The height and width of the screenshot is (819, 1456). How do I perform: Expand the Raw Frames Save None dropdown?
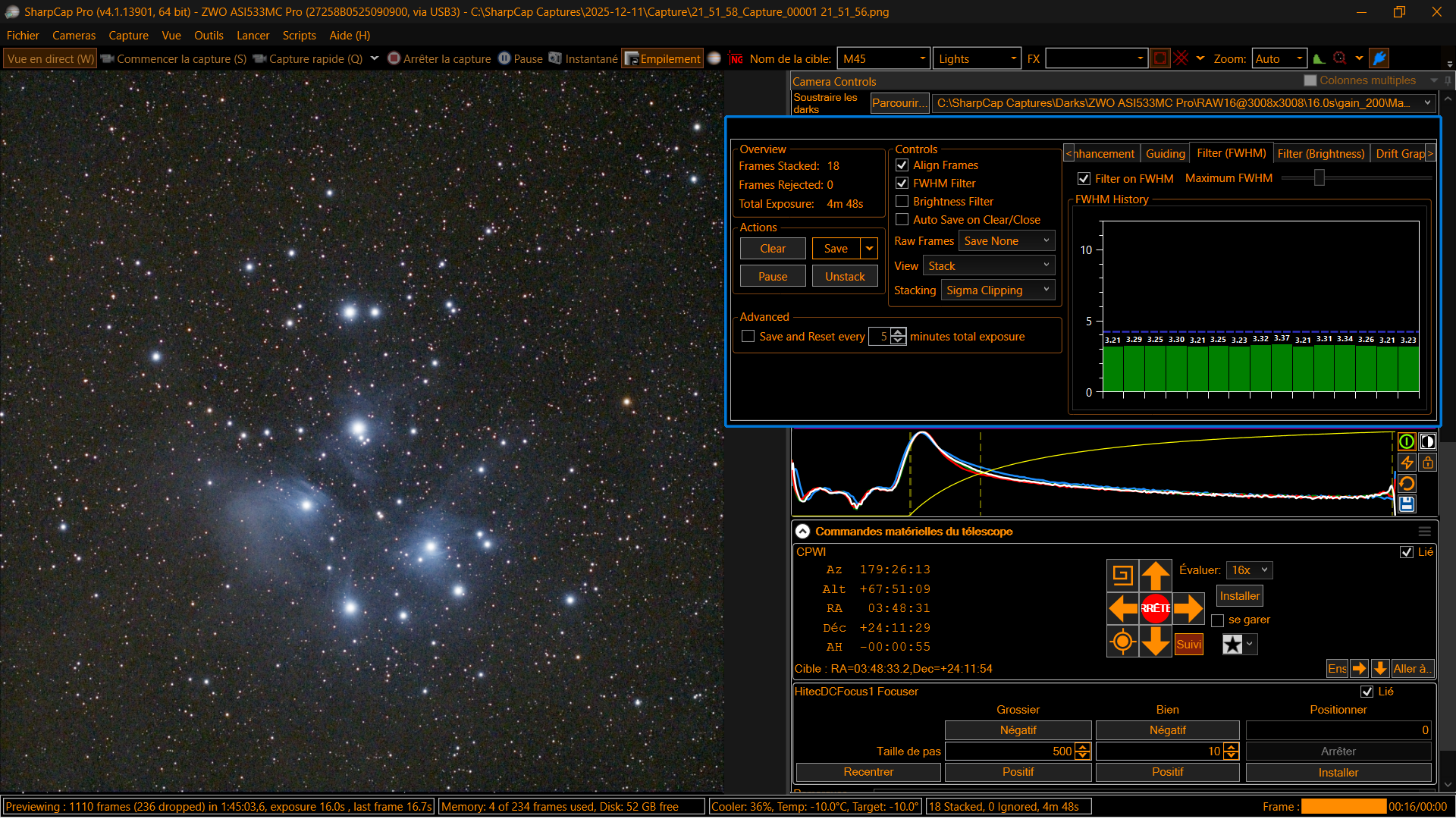(x=1006, y=241)
